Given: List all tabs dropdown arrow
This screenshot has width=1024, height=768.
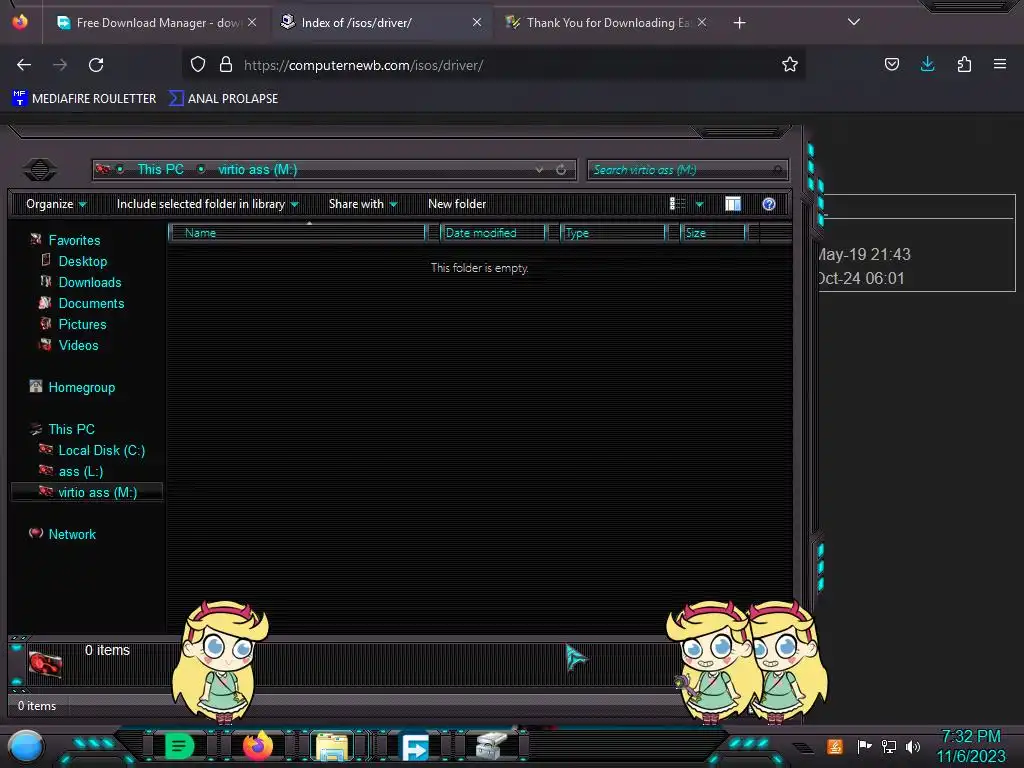Looking at the screenshot, I should click(853, 22).
